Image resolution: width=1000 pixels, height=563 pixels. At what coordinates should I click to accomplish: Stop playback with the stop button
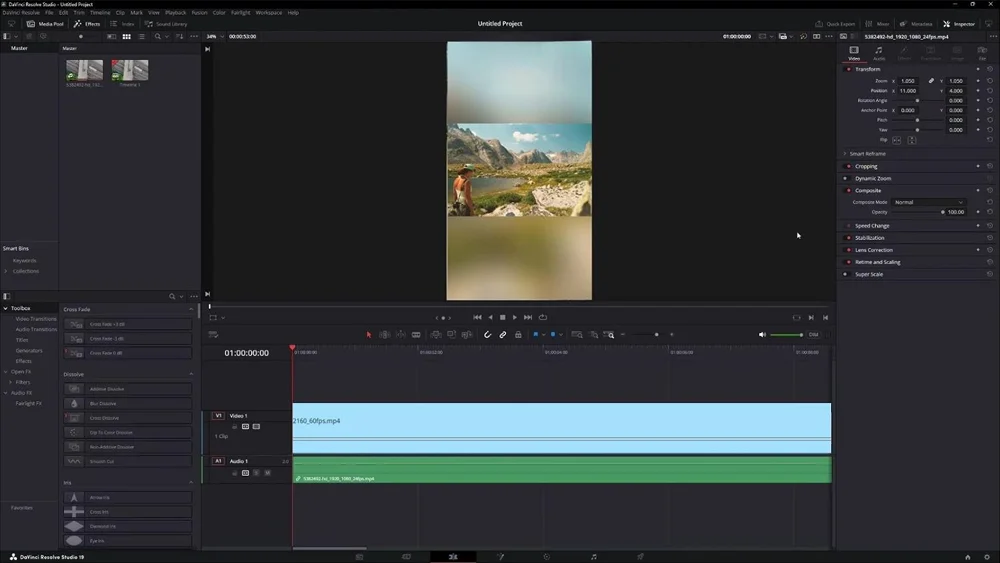point(503,317)
